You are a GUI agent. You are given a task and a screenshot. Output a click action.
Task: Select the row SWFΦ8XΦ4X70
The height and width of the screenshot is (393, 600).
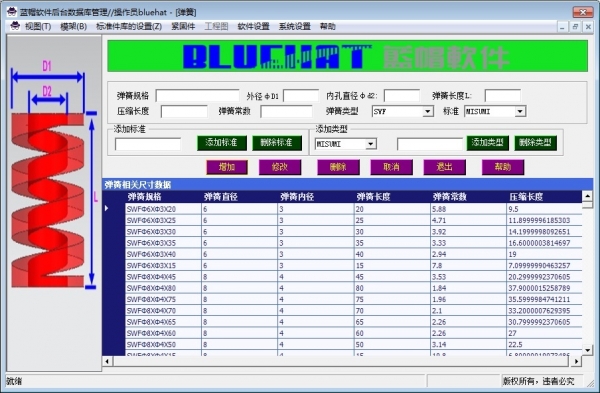point(354,311)
